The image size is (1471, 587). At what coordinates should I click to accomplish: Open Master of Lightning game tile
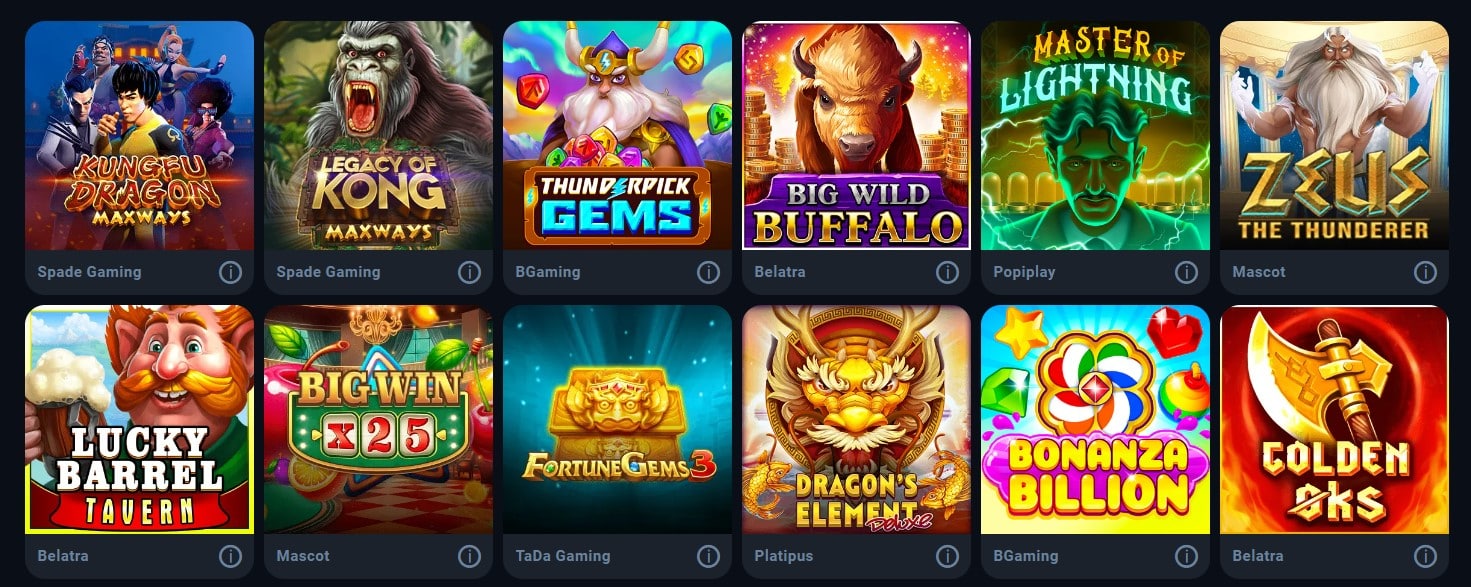pos(1095,135)
